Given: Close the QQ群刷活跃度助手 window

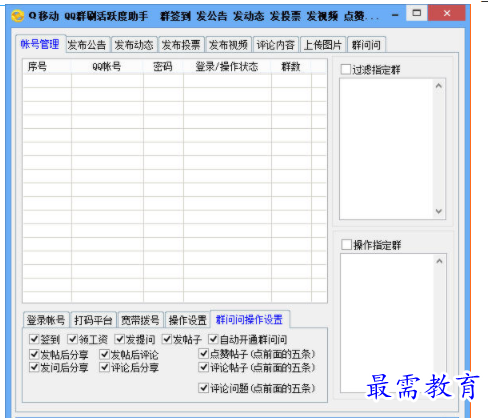Looking at the screenshot, I should click(447, 13).
